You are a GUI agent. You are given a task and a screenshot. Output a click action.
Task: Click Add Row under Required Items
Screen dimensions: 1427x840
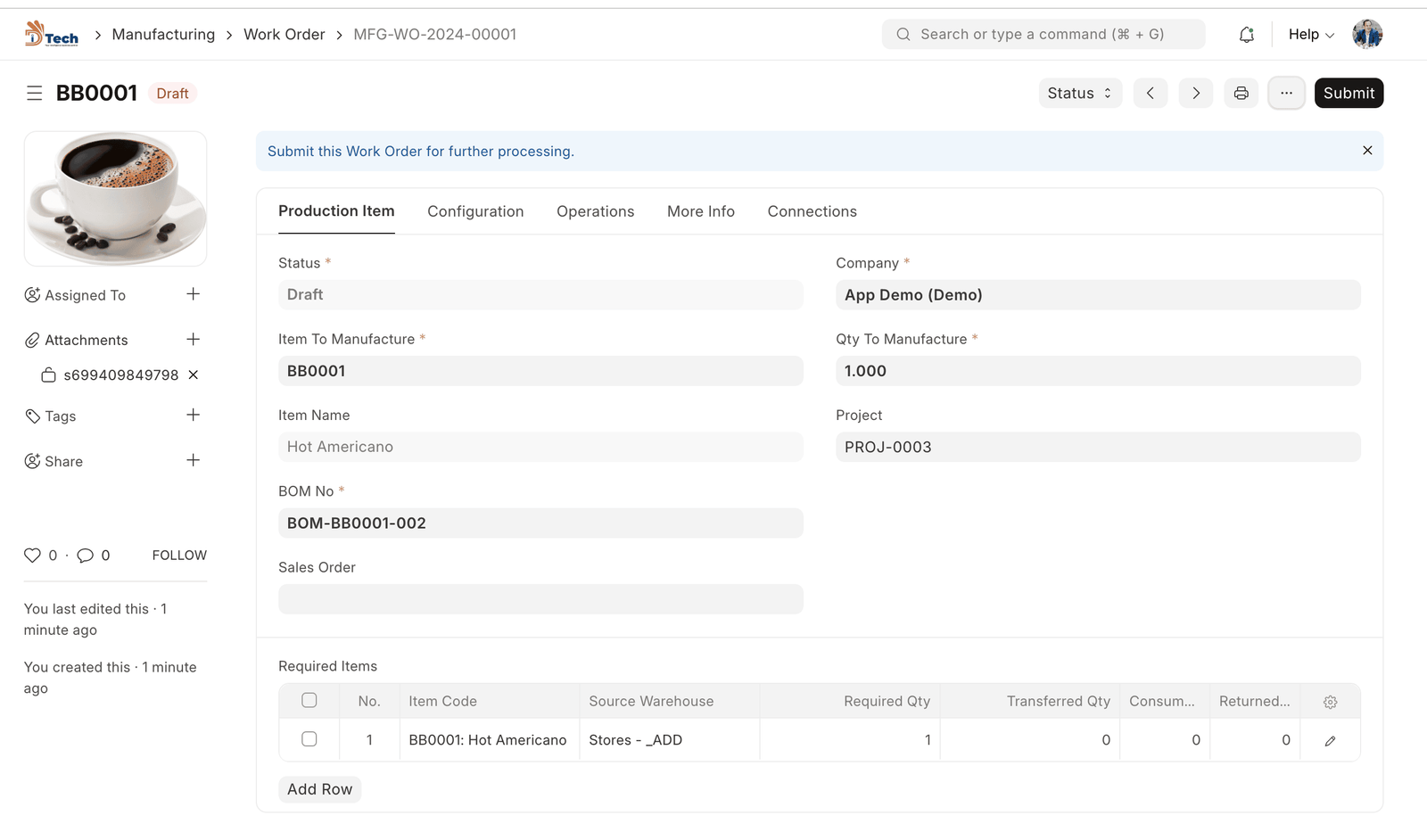tap(319, 789)
